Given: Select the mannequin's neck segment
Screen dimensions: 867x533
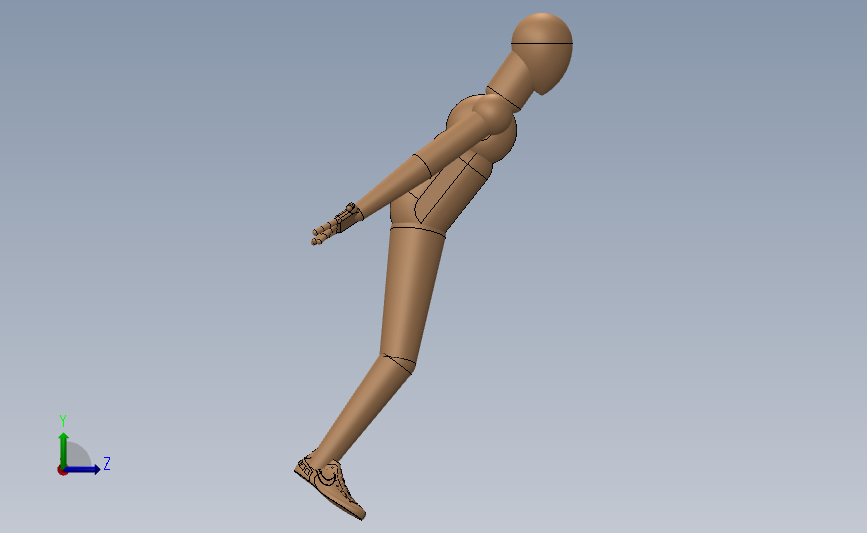Looking at the screenshot, I should pos(512,79).
